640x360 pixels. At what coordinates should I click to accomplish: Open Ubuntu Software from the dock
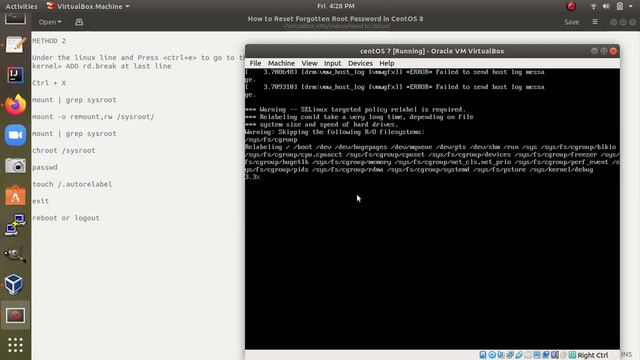tap(15, 196)
